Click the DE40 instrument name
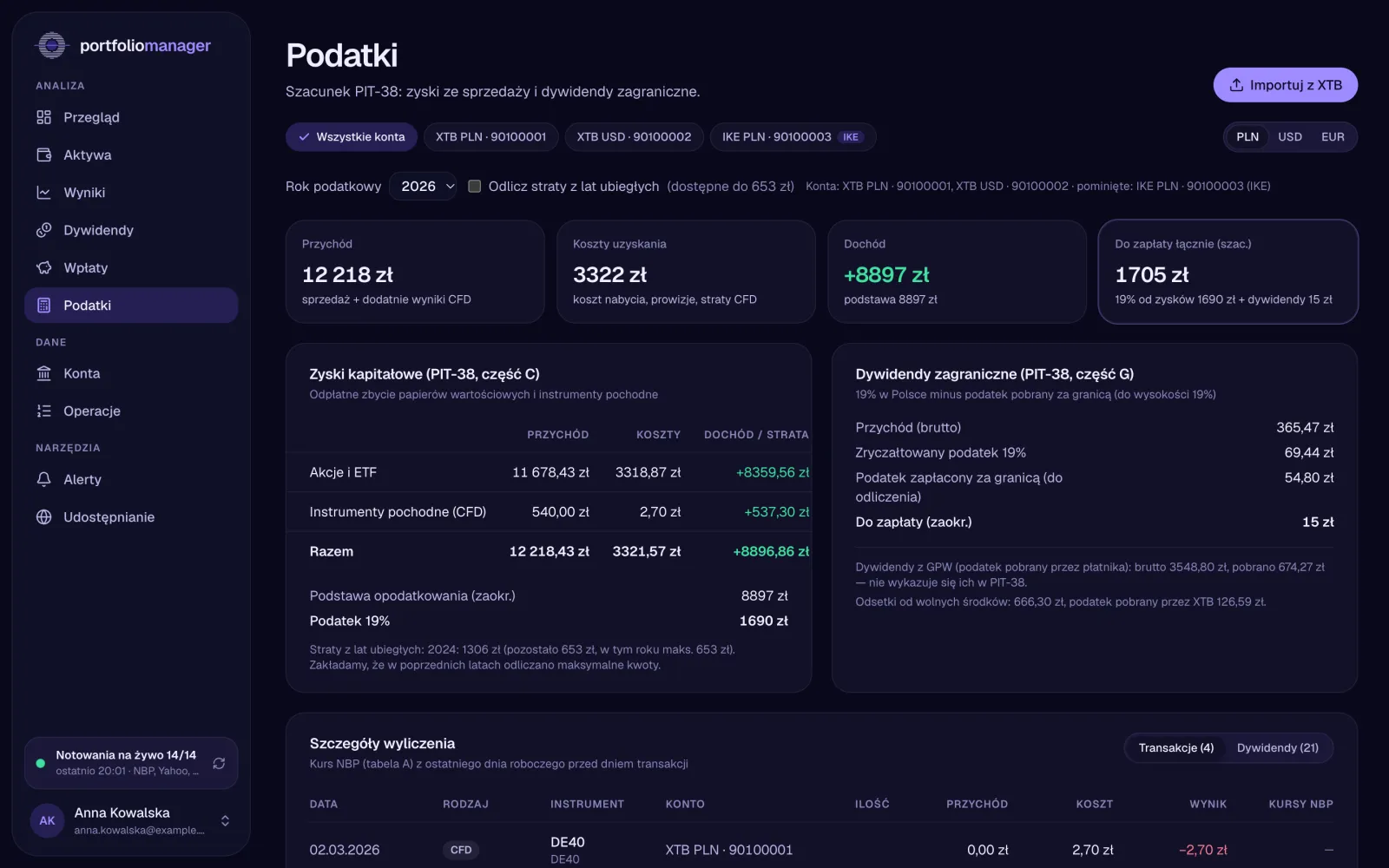Screen dimensions: 1389x868 (568, 842)
